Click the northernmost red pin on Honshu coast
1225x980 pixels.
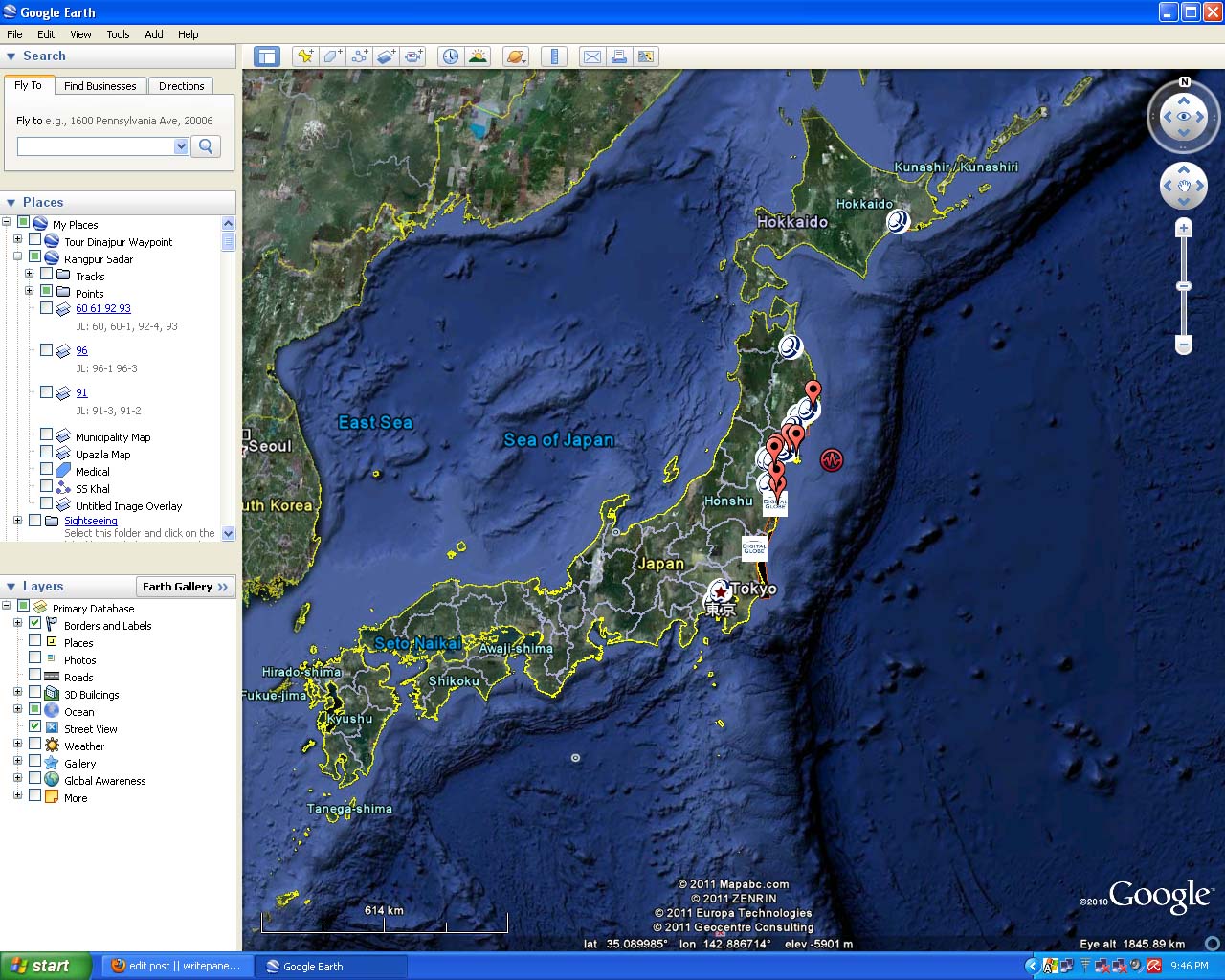point(813,392)
